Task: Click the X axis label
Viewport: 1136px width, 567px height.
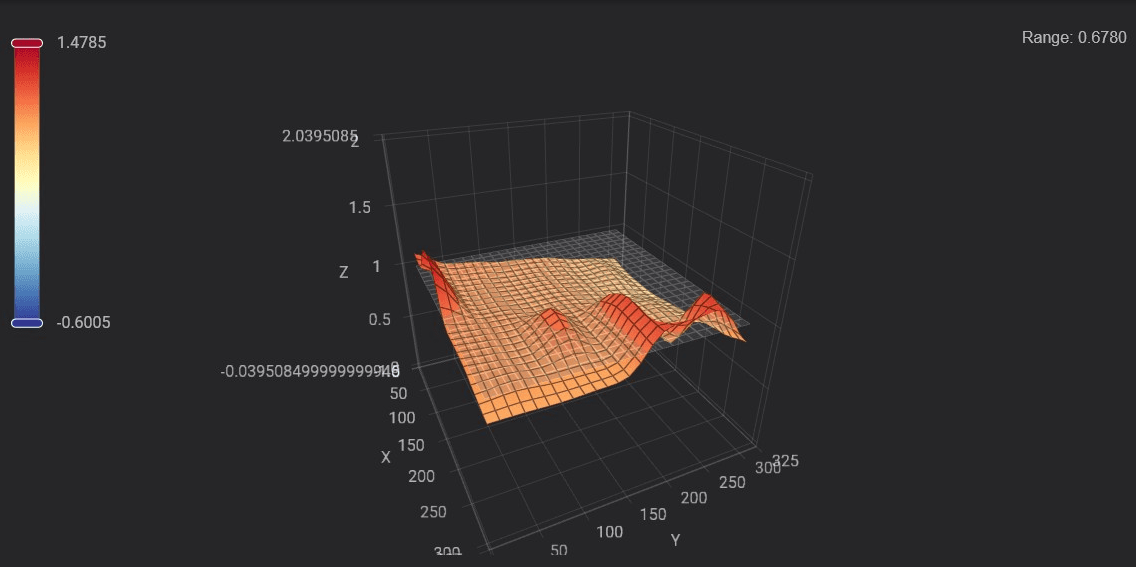Action: tap(385, 458)
